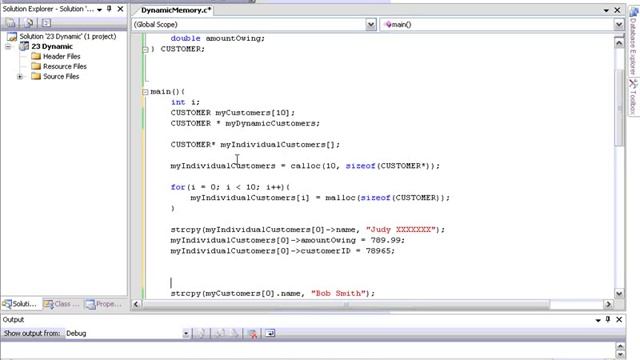The width and height of the screenshot is (640, 360).
Task: Click the Show All Files icon in Solution Explorer toolbar
Action: point(46,23)
